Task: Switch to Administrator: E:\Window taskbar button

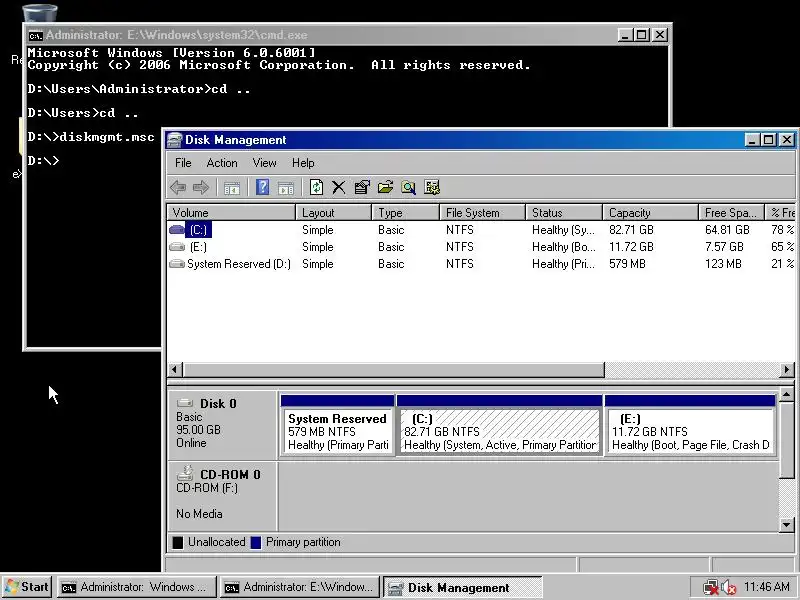Action: pos(301,587)
